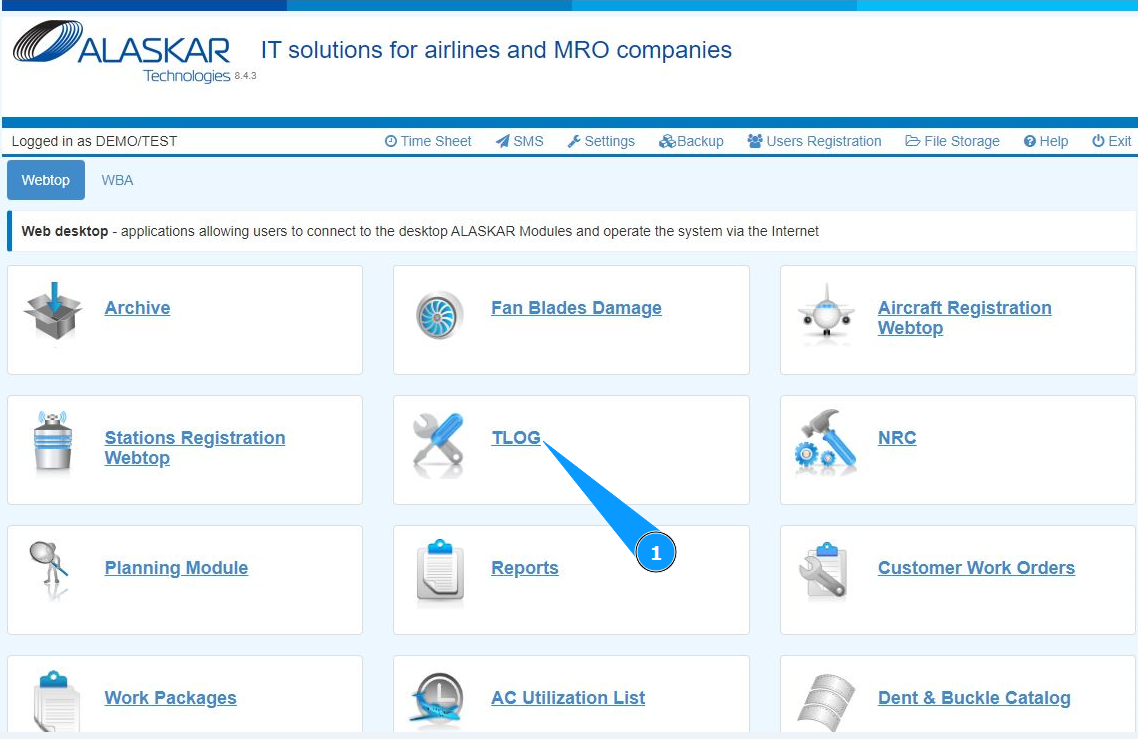Open the Work Packages link
Image resolution: width=1138 pixels, height=740 pixels.
(x=171, y=697)
